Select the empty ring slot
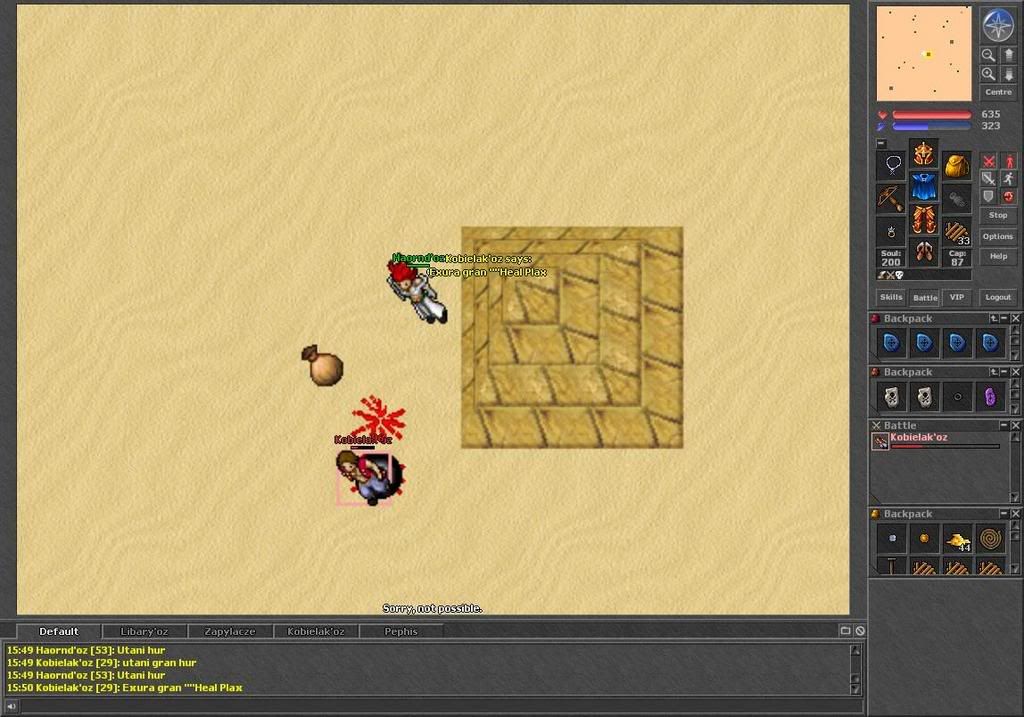This screenshot has width=1024, height=717. coord(891,232)
